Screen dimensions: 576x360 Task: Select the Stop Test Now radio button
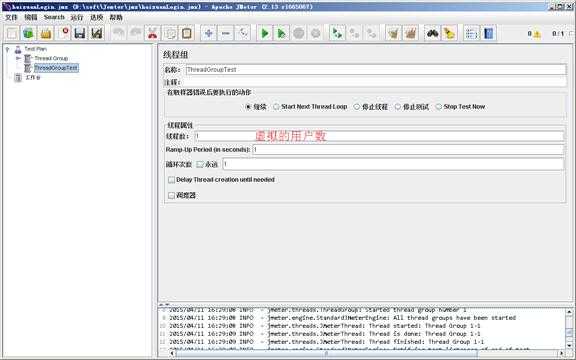[x=460, y=107]
